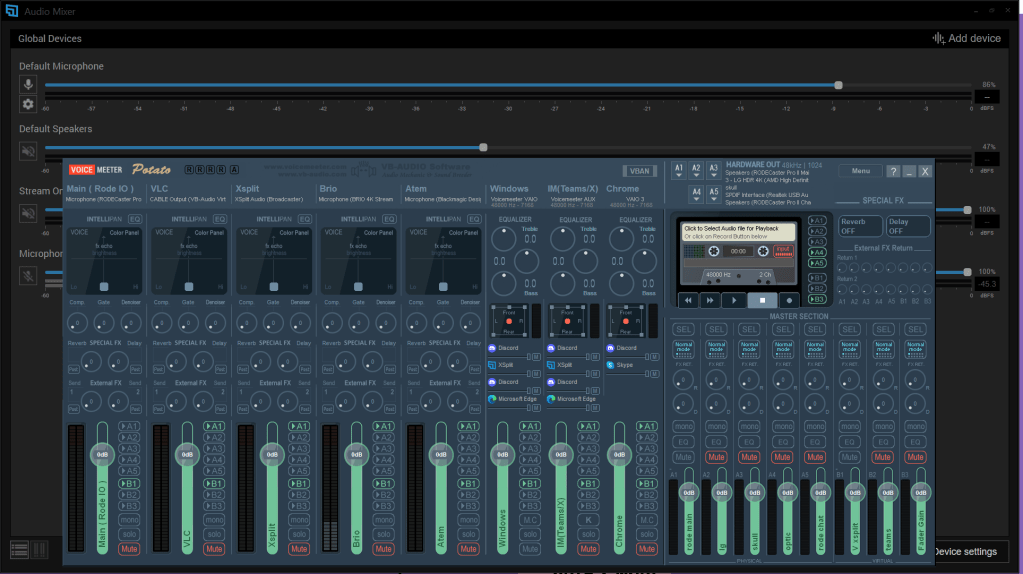Click XSplit app icon in IM(Teams/X) strip
Screen dimensions: 1023x574
[551, 365]
